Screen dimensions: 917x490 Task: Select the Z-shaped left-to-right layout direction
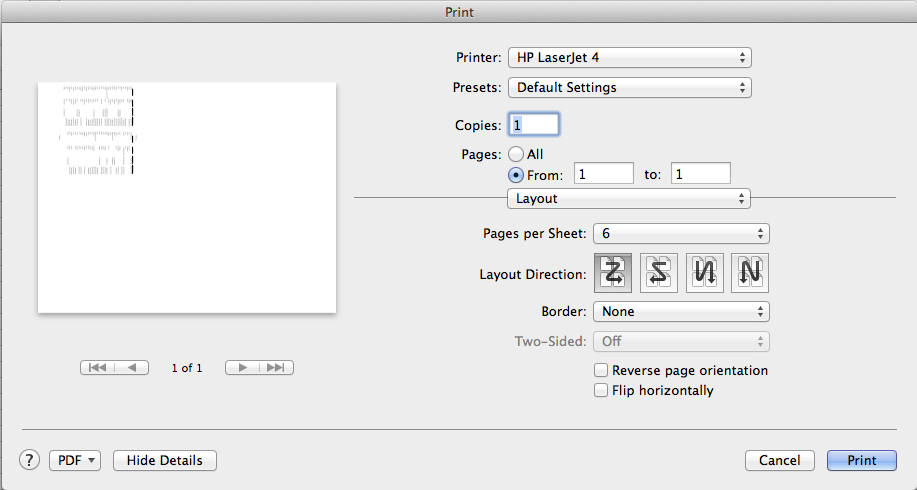(x=614, y=272)
